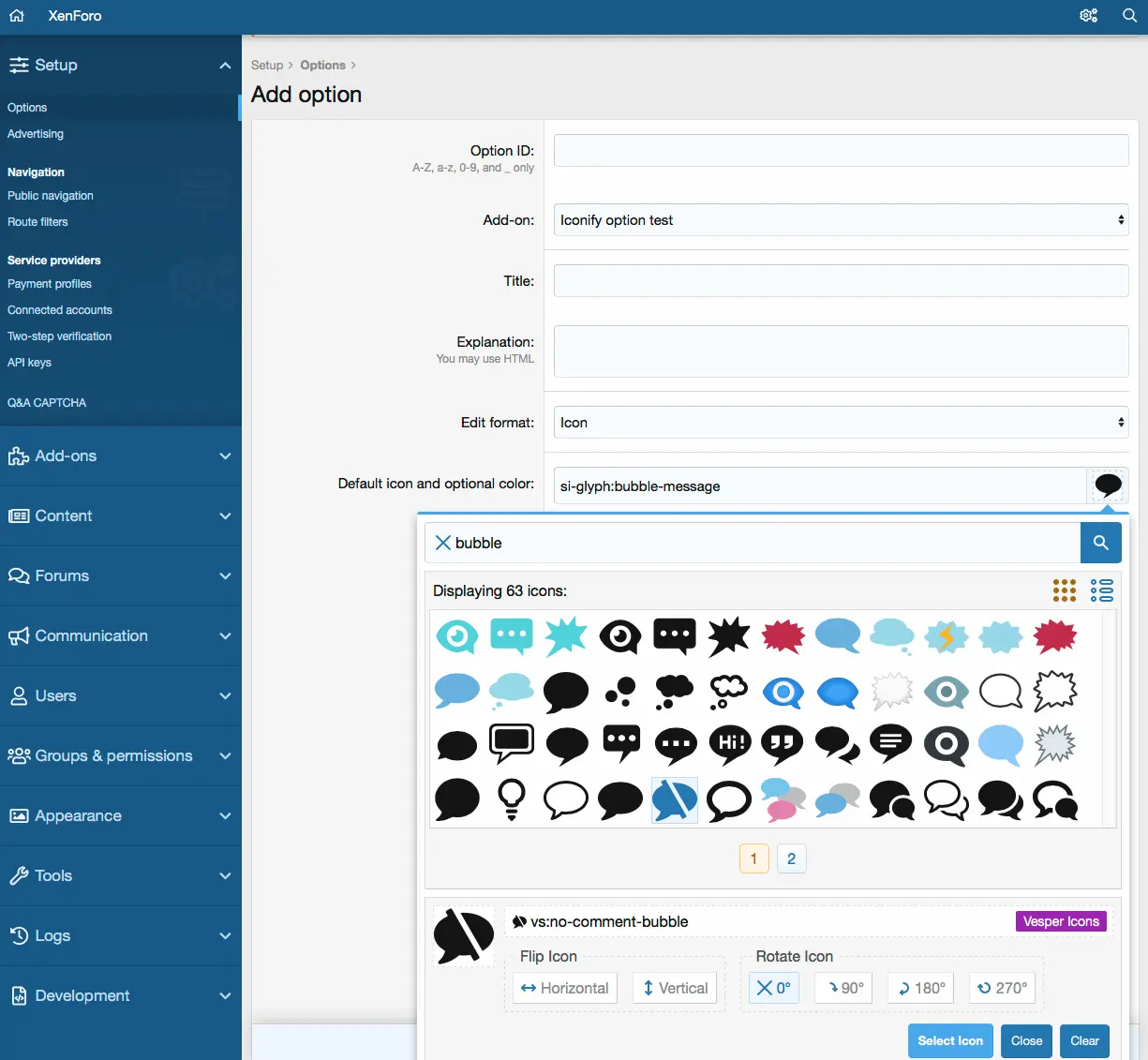Set icon rotation to 270°
Screen dimensions: 1148x1060
1002,988
